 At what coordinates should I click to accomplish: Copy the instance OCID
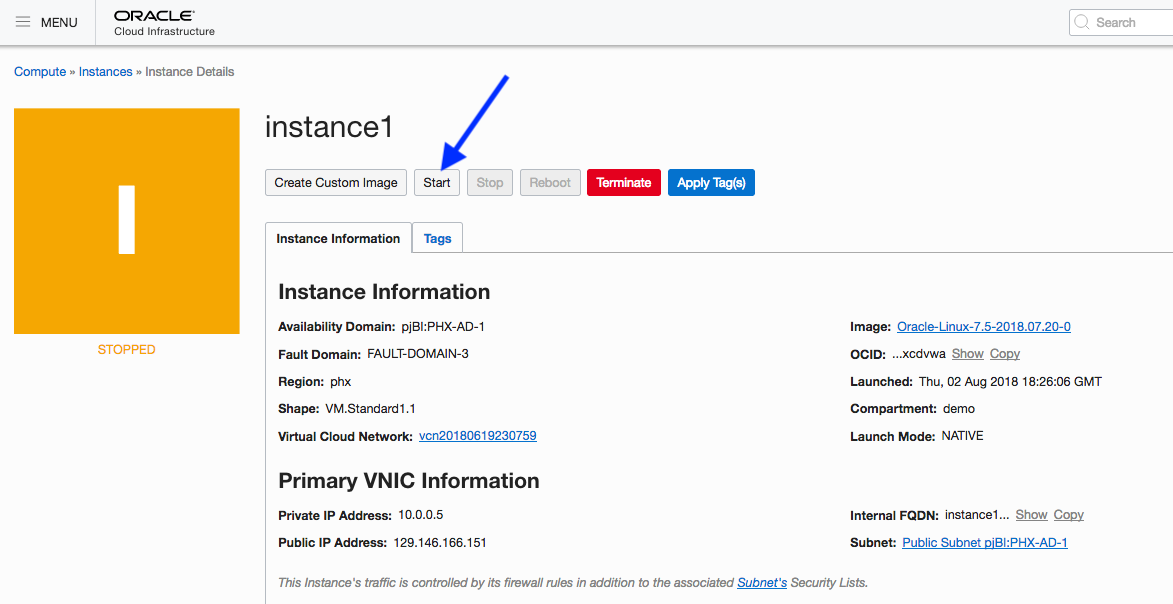[1004, 354]
